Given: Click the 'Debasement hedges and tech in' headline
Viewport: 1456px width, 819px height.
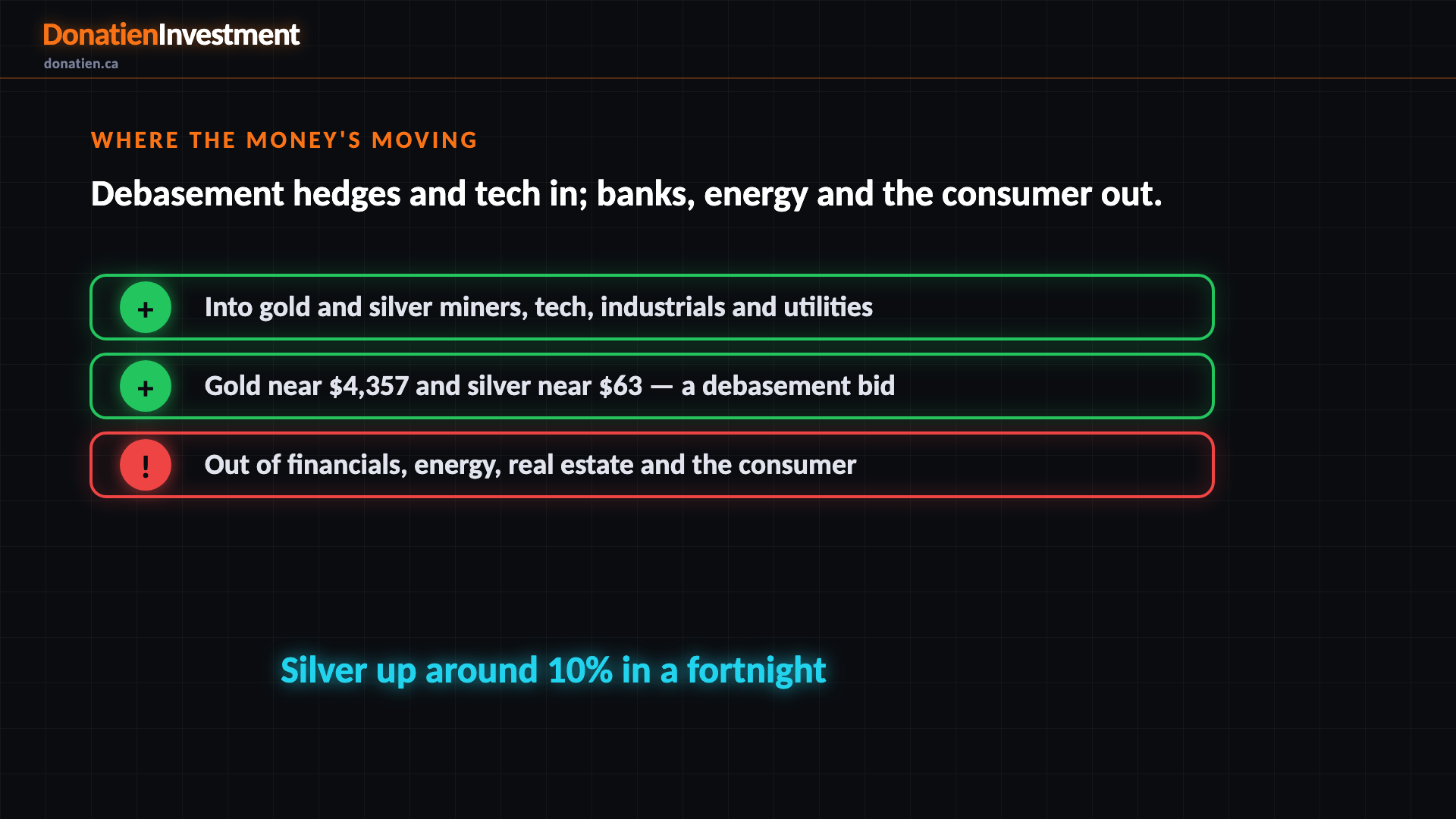Looking at the screenshot, I should click(x=626, y=194).
